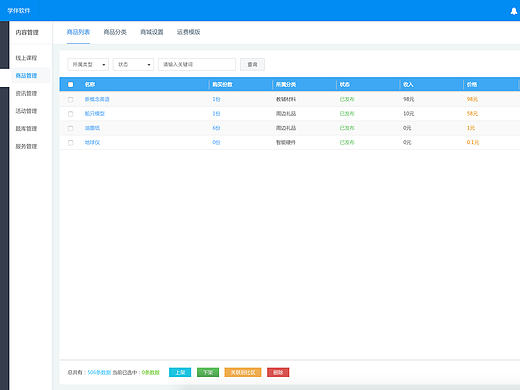520x390 pixels.
Task: Click the 名称 column header
Action: click(x=90, y=84)
